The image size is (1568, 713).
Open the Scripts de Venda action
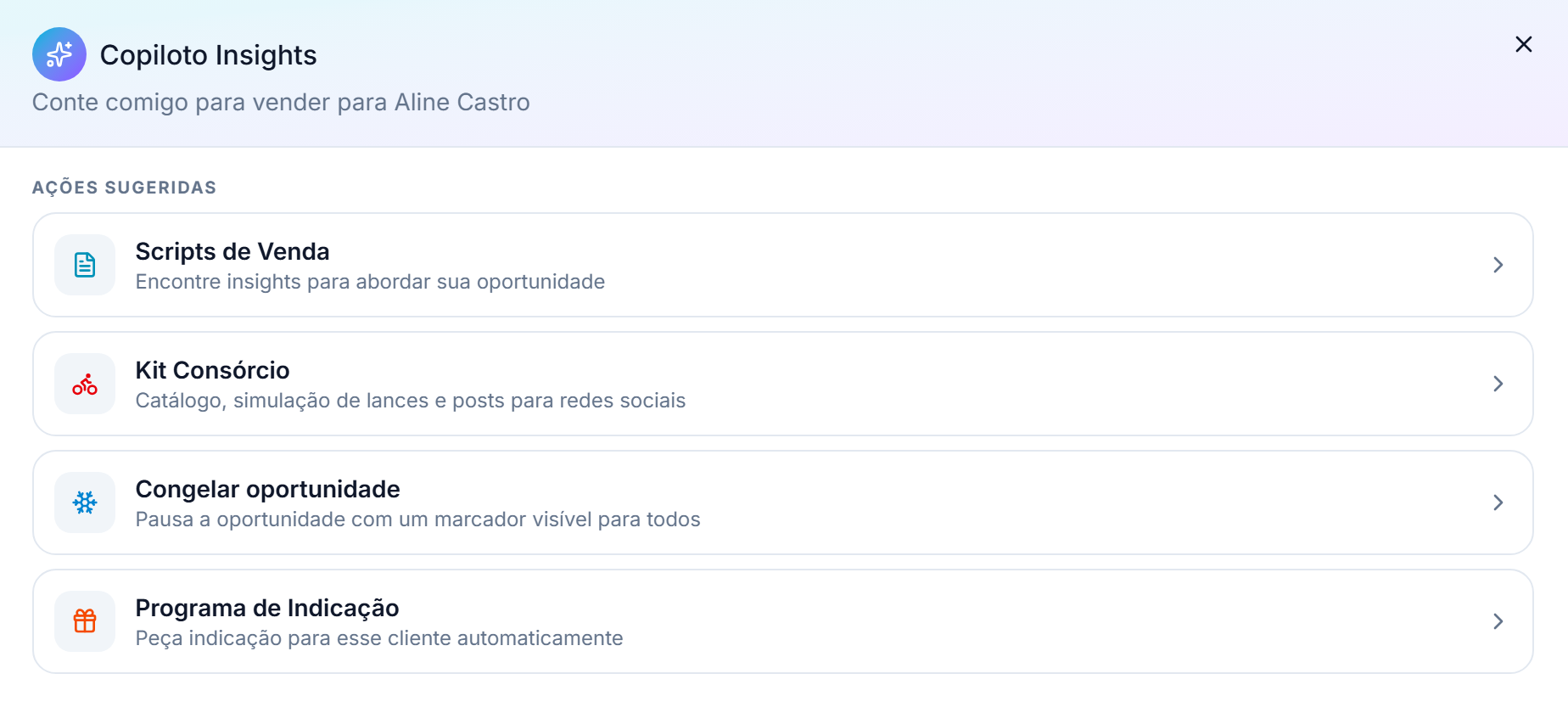pyautogui.click(x=782, y=265)
